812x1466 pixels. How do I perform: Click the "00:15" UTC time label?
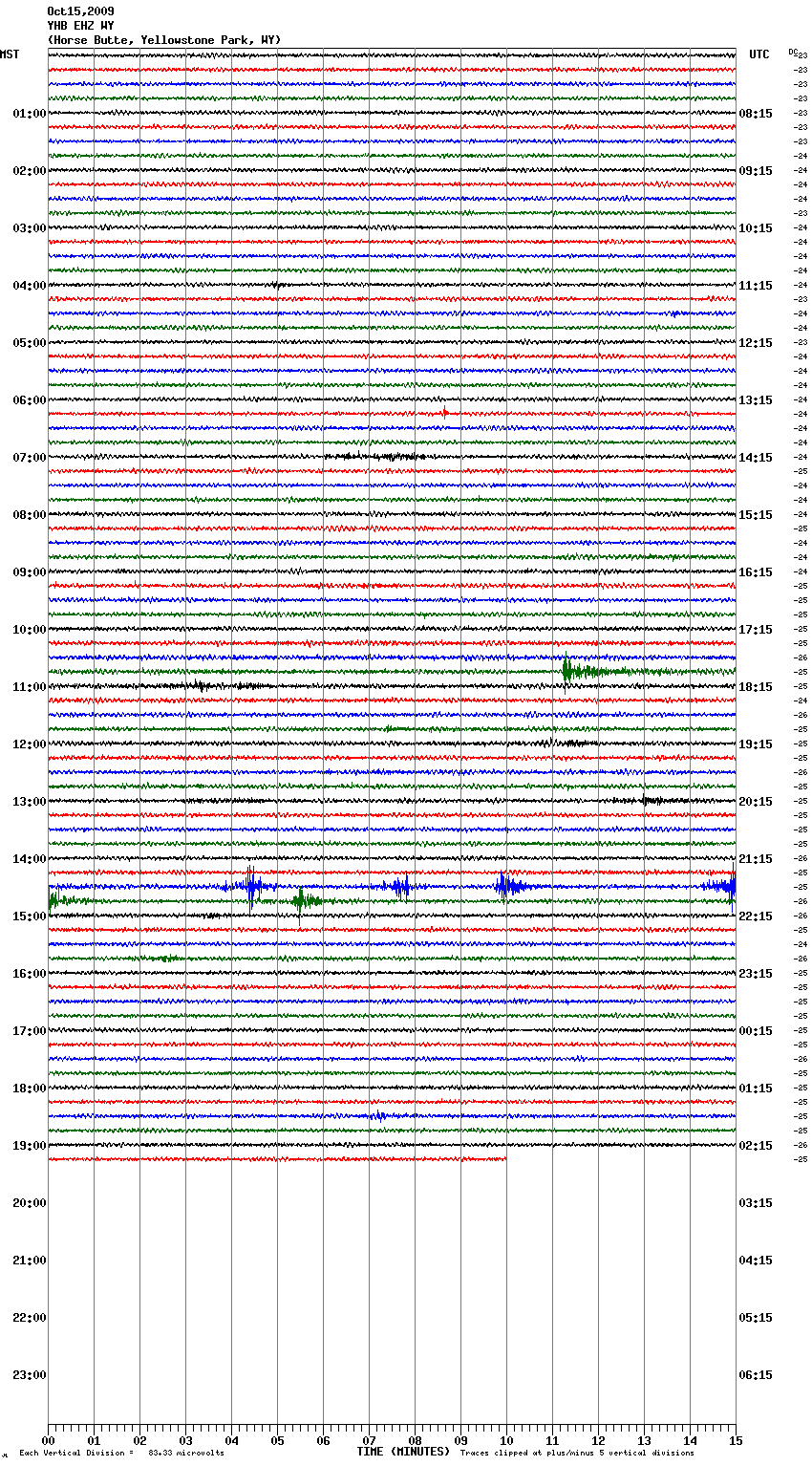pyautogui.click(x=756, y=1031)
